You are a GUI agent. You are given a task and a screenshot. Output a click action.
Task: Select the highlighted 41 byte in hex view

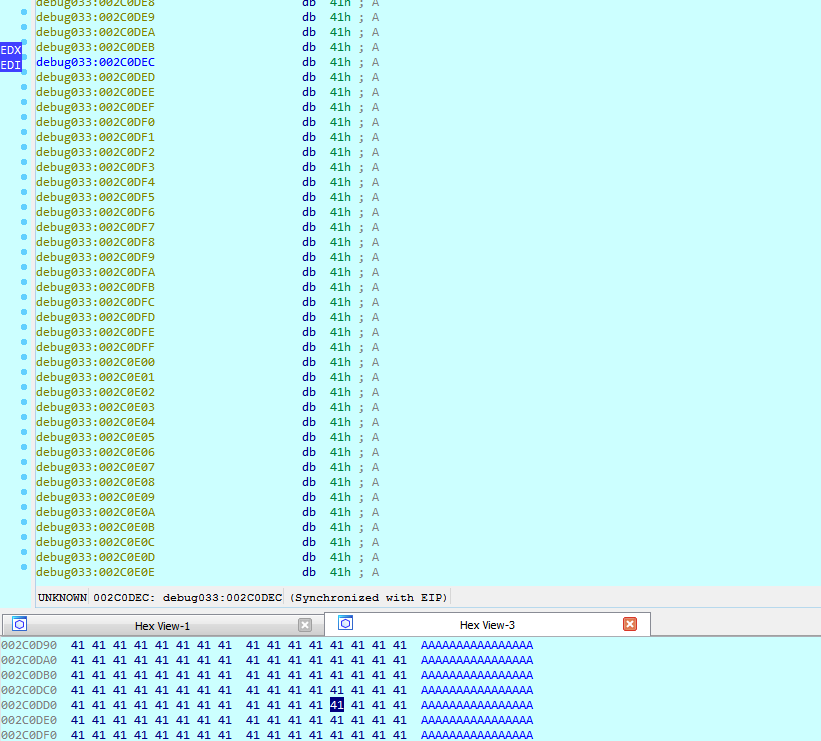tap(336, 705)
